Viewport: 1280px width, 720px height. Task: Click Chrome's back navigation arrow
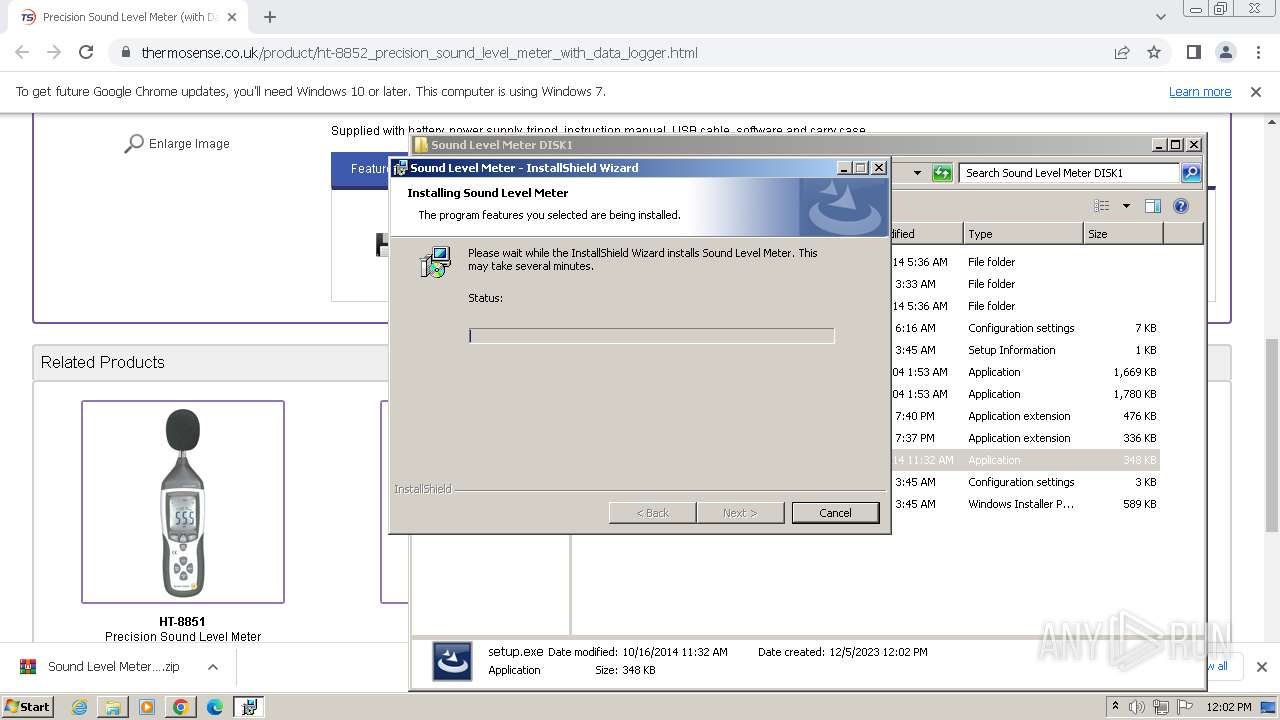coord(22,53)
